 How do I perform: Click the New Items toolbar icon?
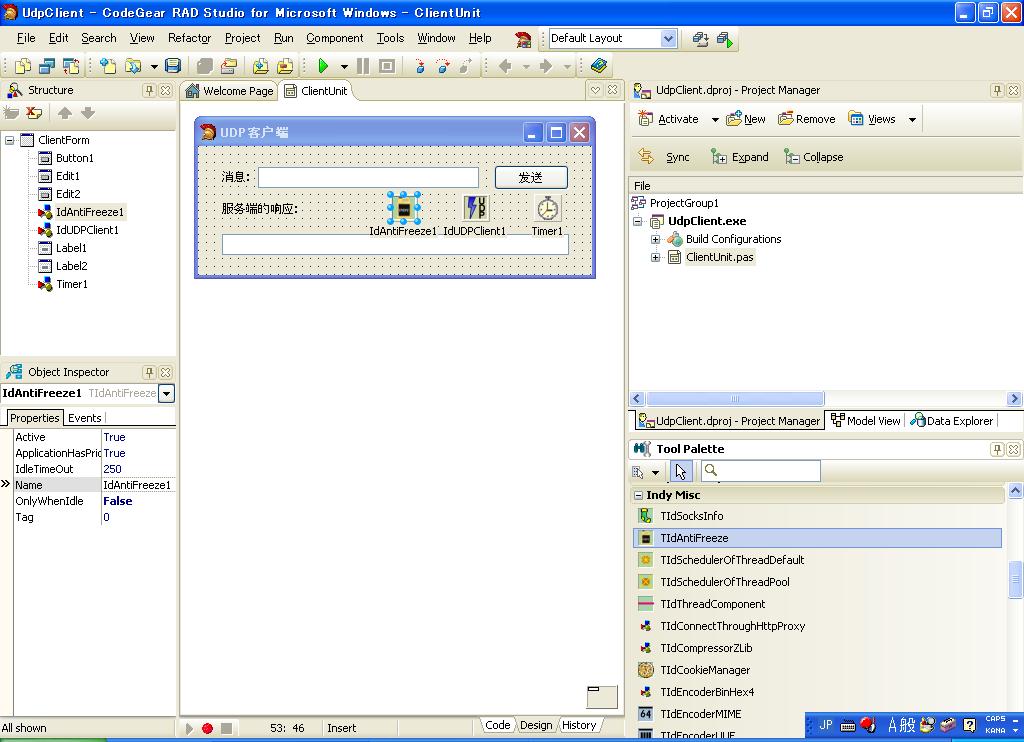(108, 66)
